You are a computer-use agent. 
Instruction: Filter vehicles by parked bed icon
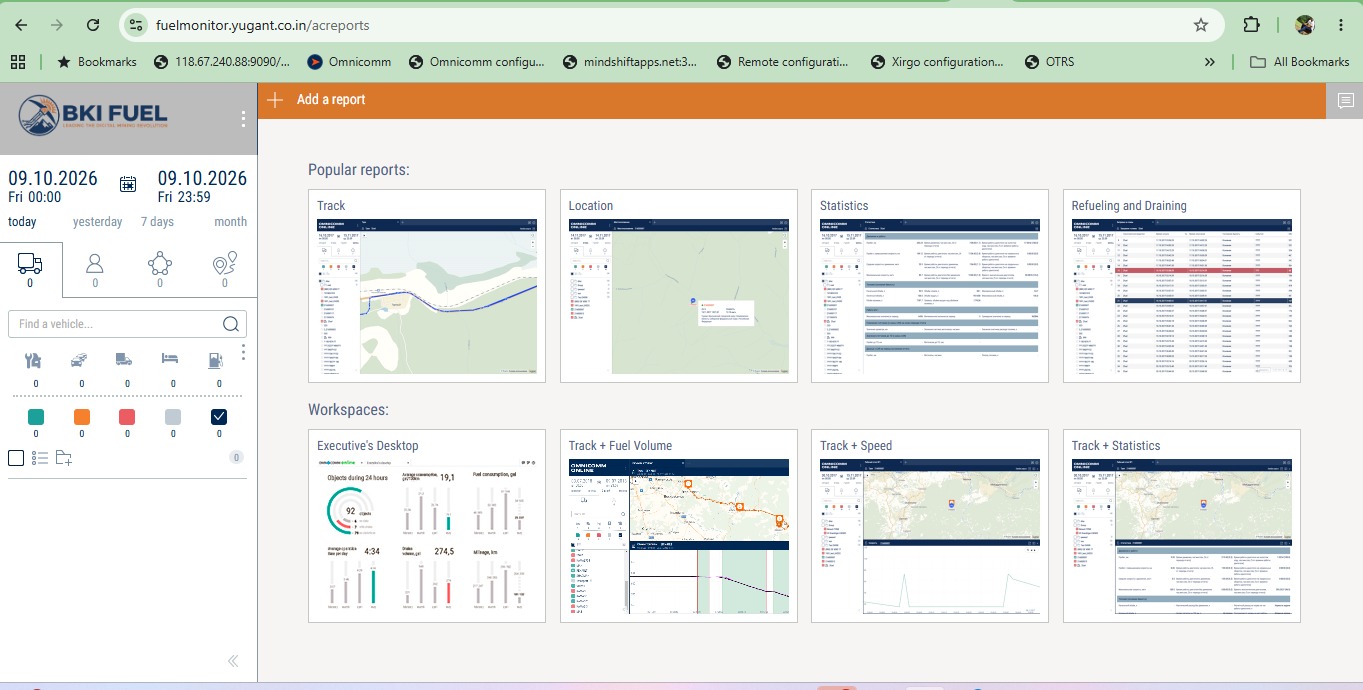pyautogui.click(x=171, y=360)
